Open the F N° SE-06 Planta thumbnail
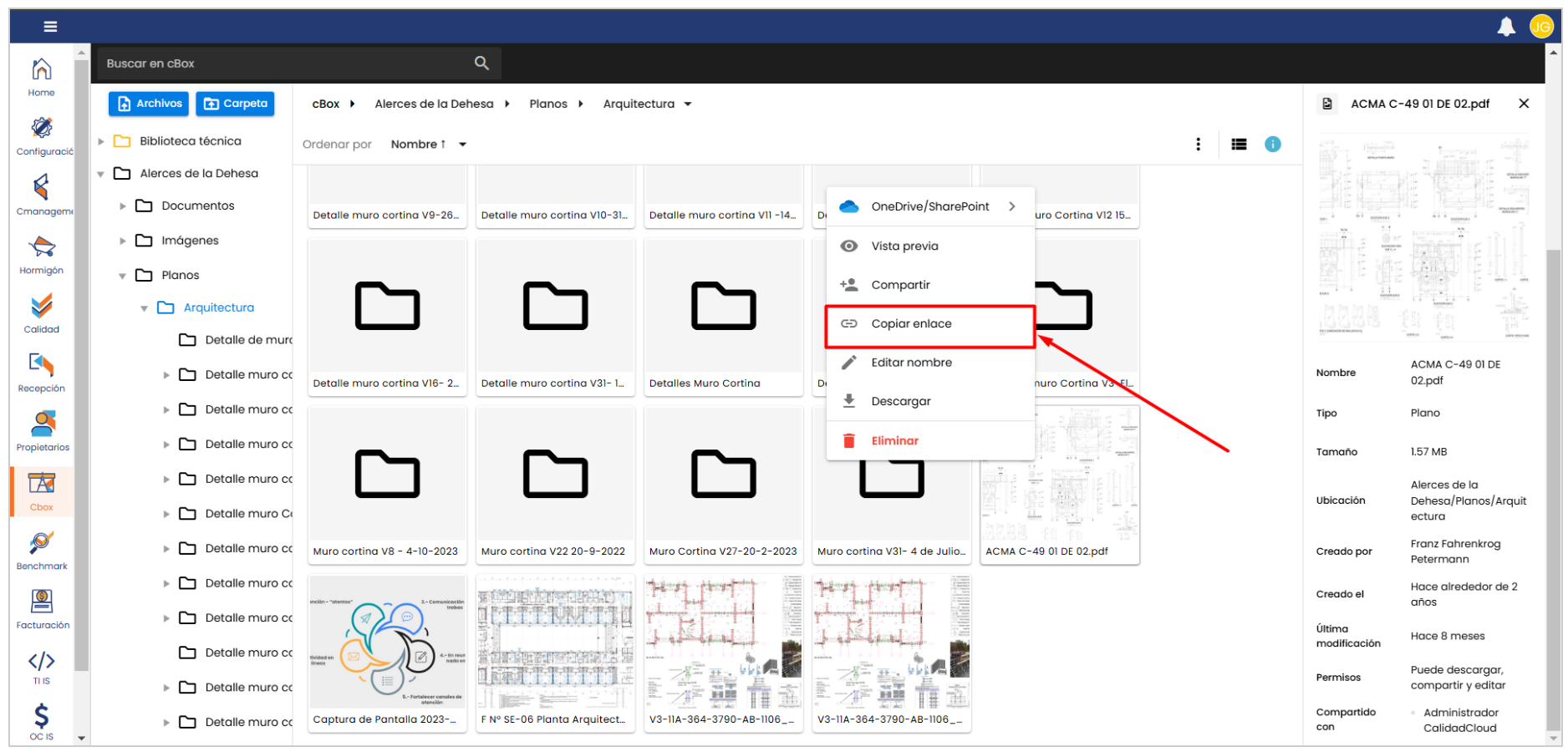 pos(555,642)
